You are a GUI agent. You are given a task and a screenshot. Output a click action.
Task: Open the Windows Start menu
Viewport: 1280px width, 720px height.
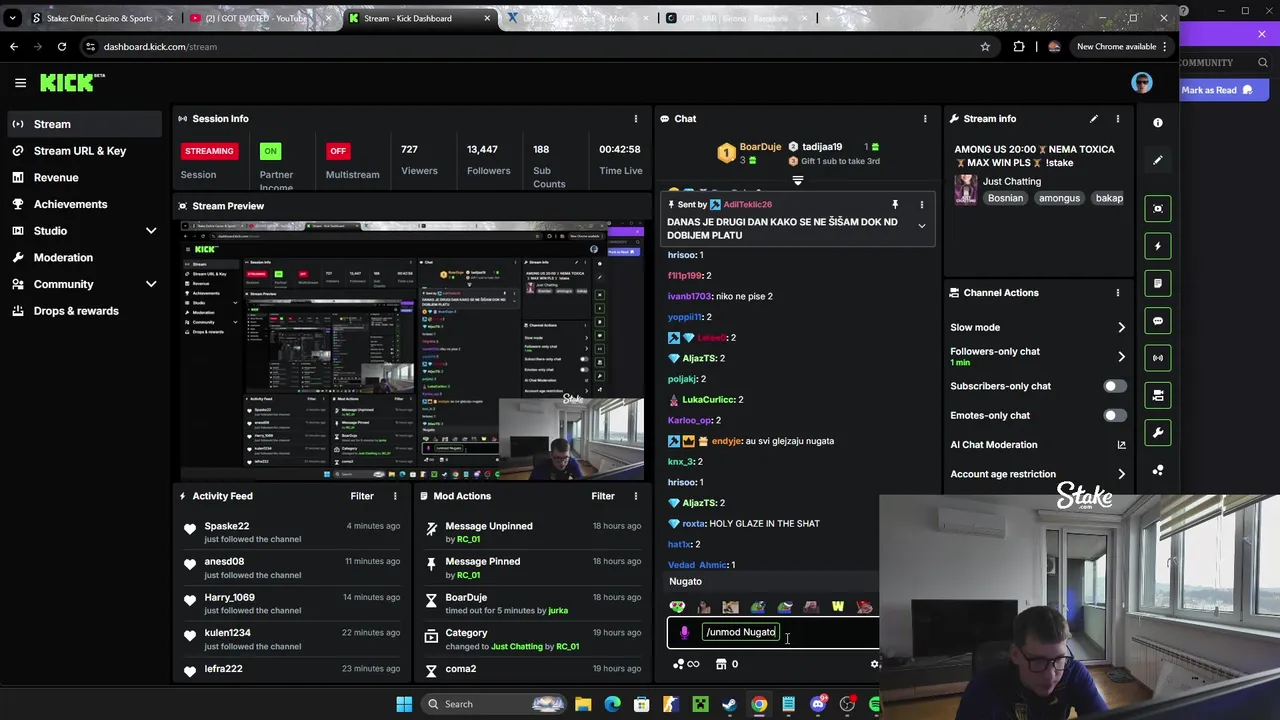tap(404, 704)
